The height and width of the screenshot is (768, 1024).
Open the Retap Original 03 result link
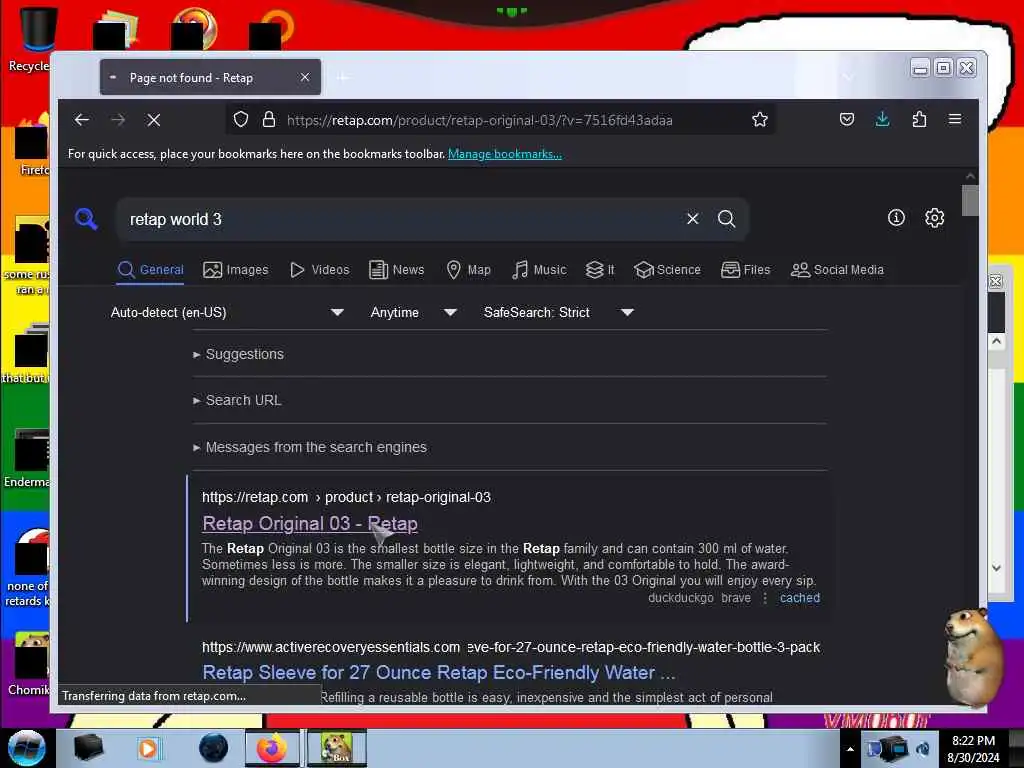click(x=310, y=524)
